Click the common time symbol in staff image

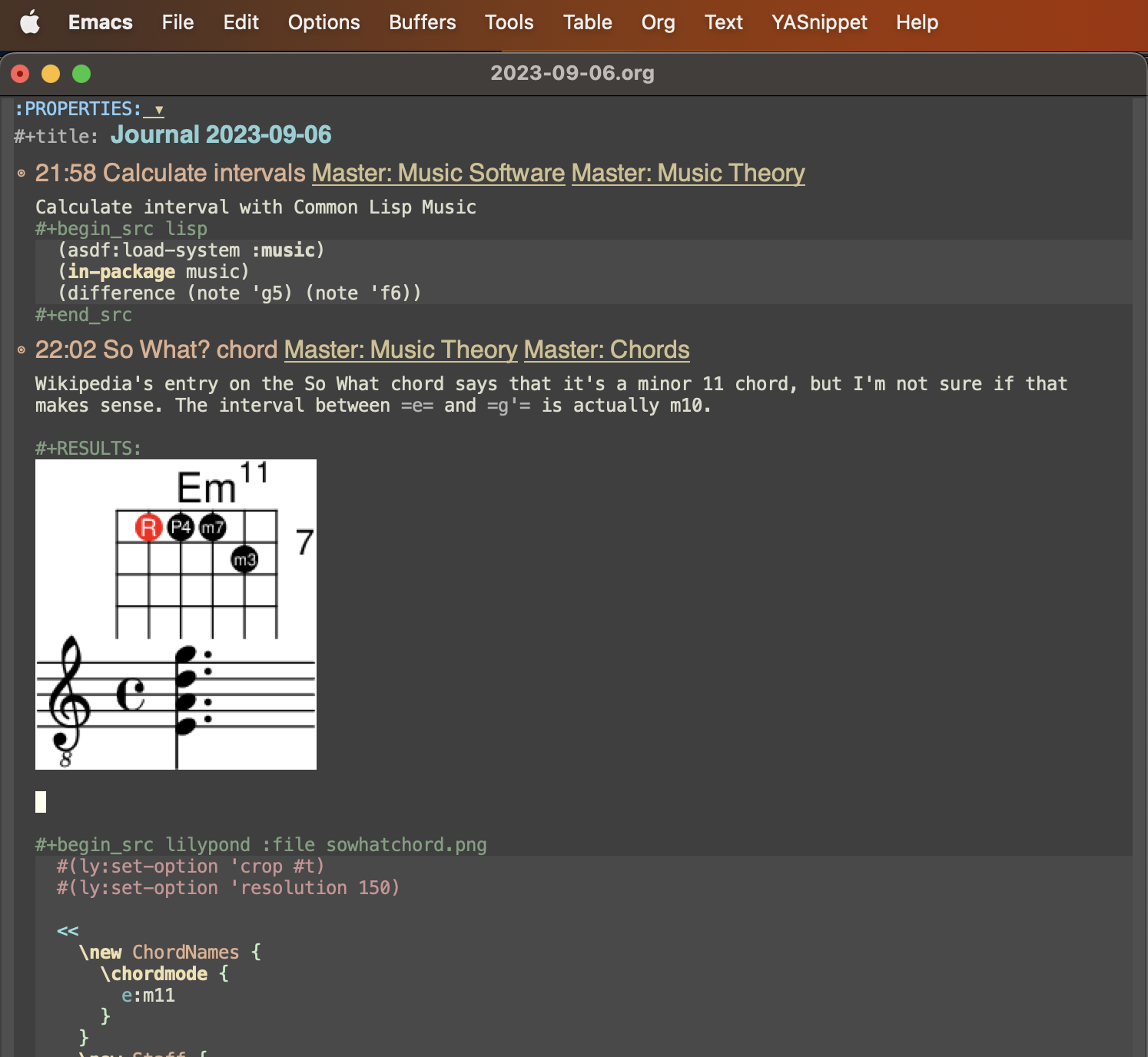point(130,694)
